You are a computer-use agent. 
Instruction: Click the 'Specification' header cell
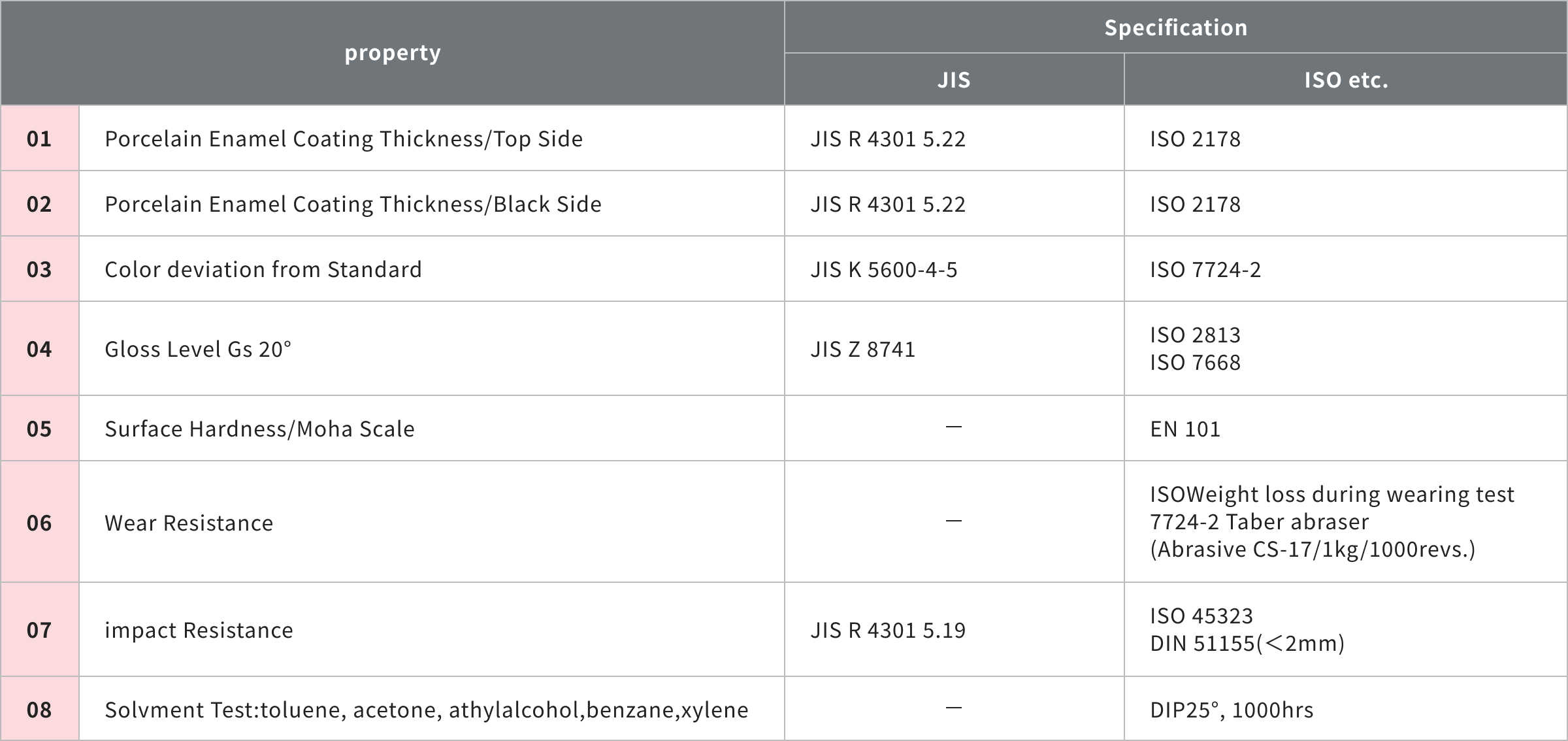[1175, 27]
